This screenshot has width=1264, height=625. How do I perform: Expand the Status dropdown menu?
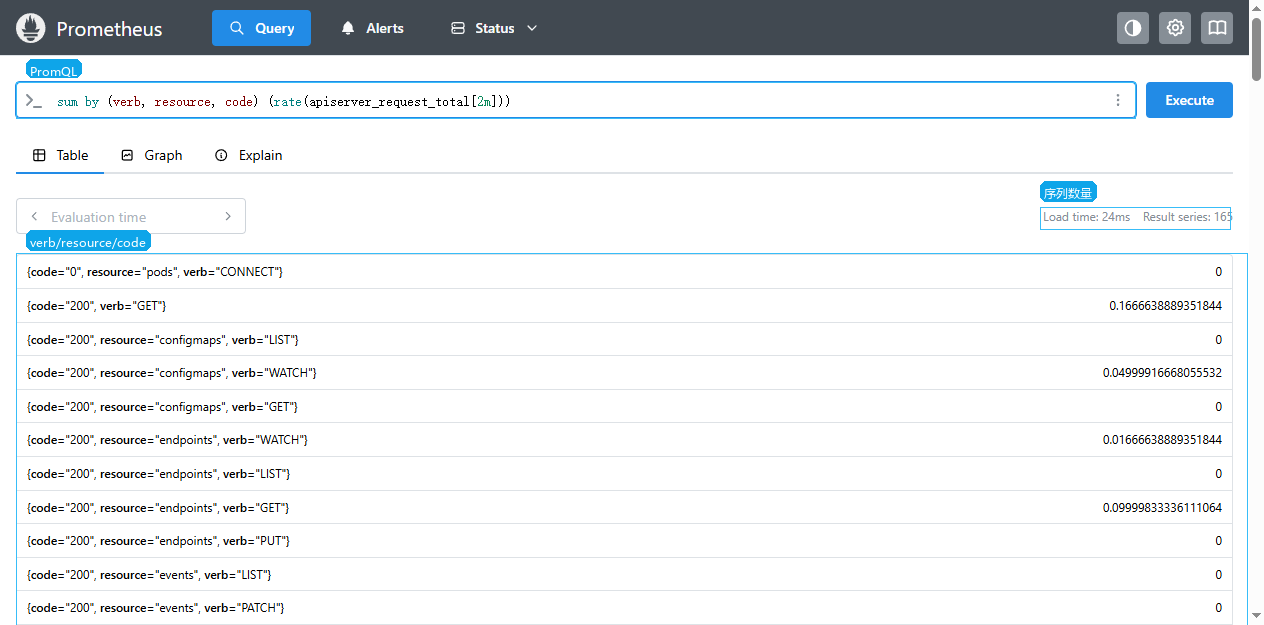(x=494, y=28)
